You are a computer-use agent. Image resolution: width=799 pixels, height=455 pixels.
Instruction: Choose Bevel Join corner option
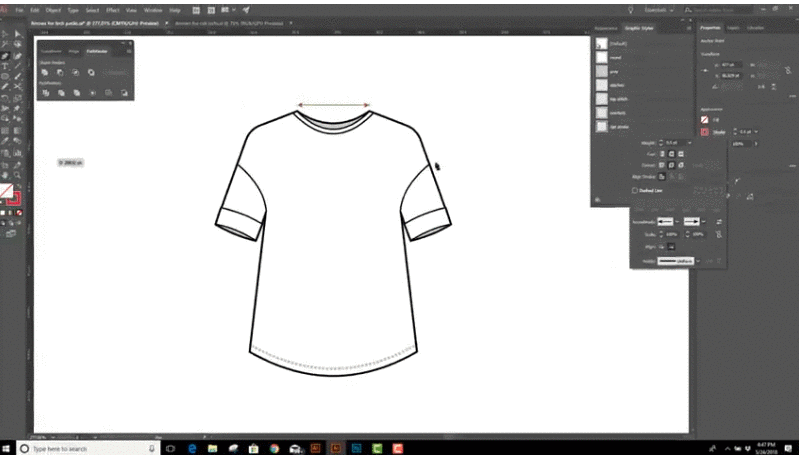[x=681, y=165]
